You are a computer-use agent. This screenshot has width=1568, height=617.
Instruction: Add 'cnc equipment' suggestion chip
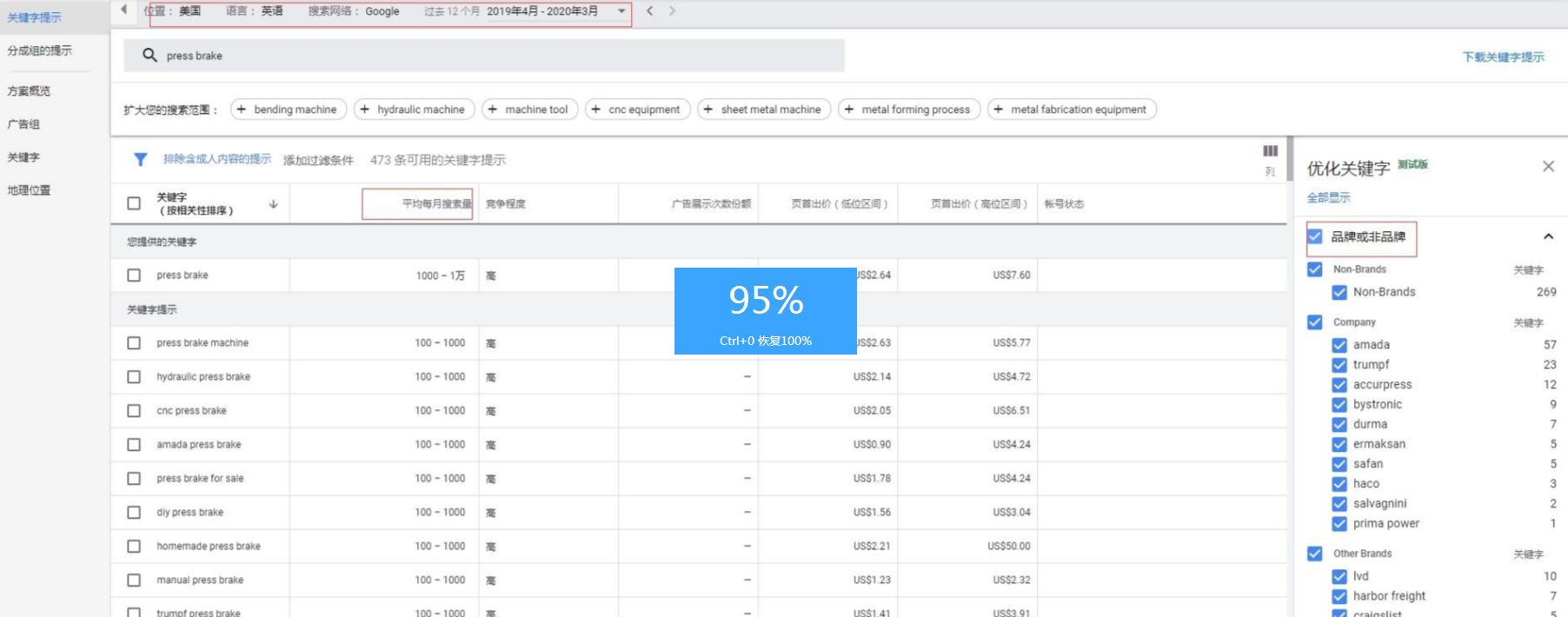click(x=637, y=109)
